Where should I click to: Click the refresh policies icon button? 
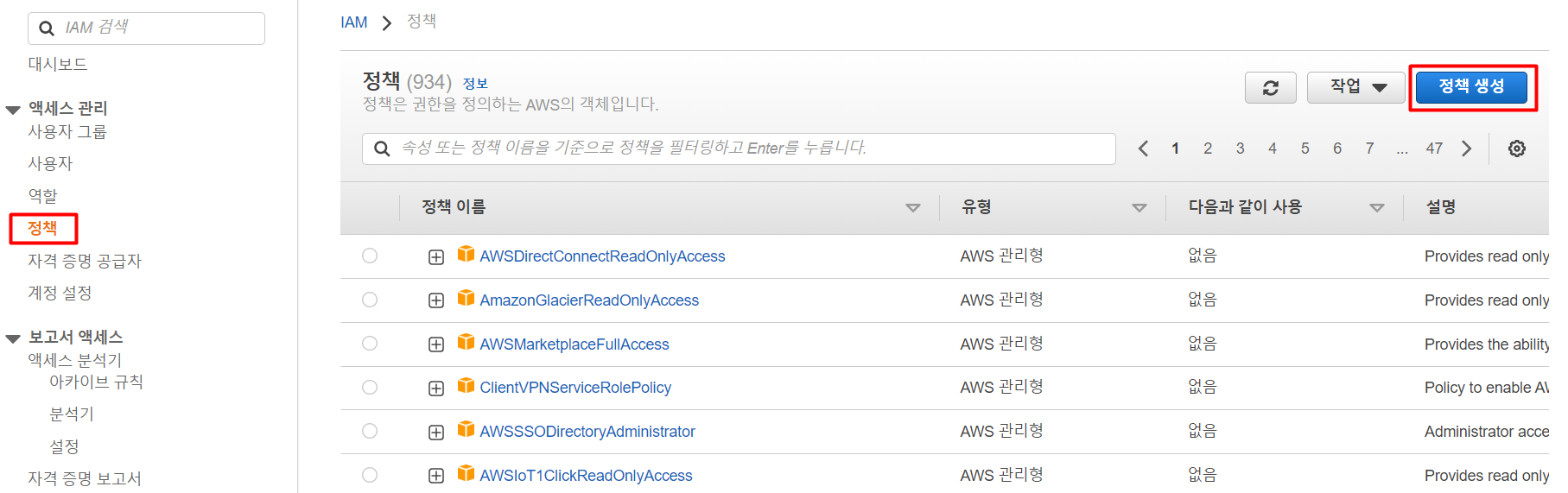point(1270,87)
